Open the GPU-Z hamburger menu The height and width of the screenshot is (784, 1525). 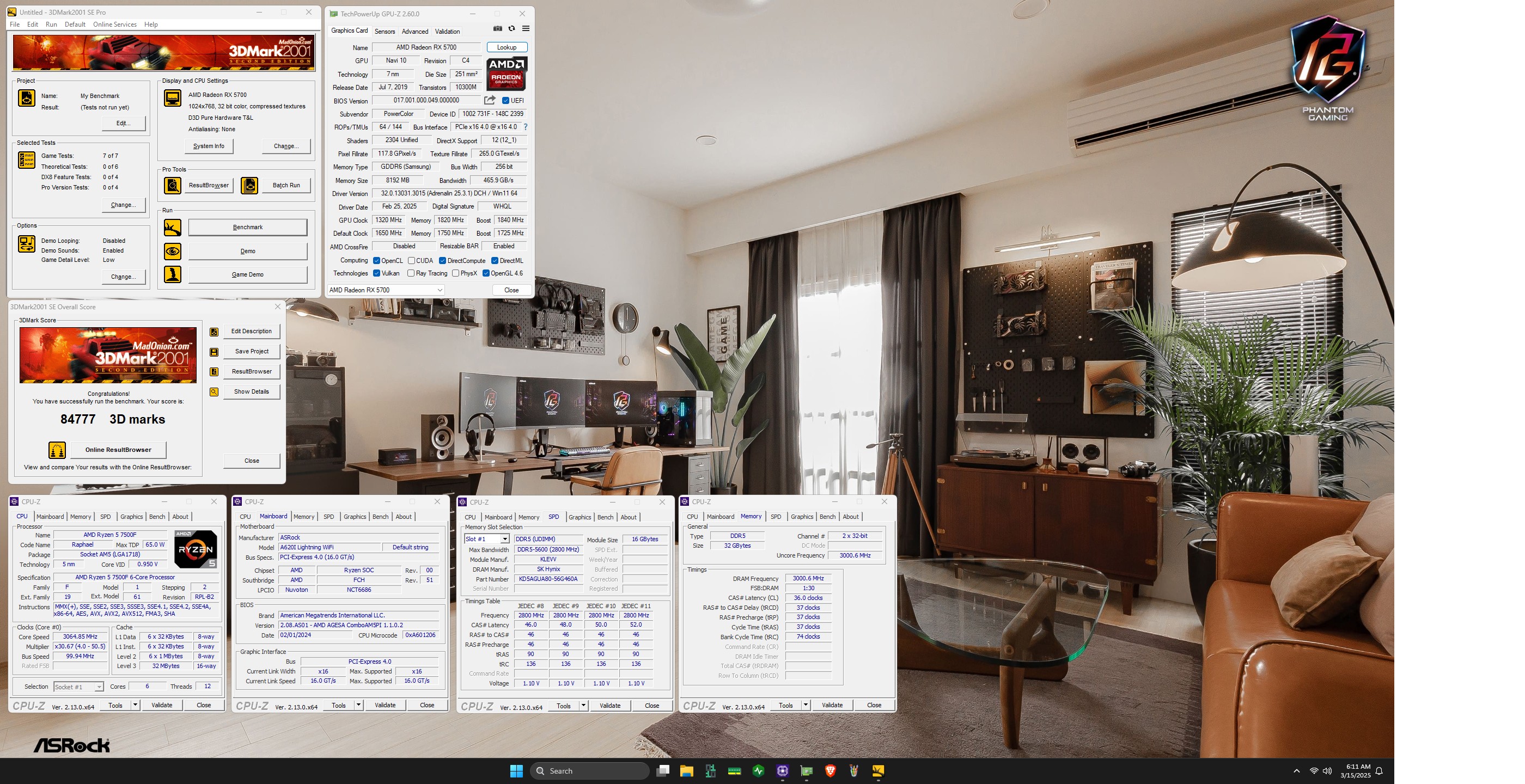526,28
